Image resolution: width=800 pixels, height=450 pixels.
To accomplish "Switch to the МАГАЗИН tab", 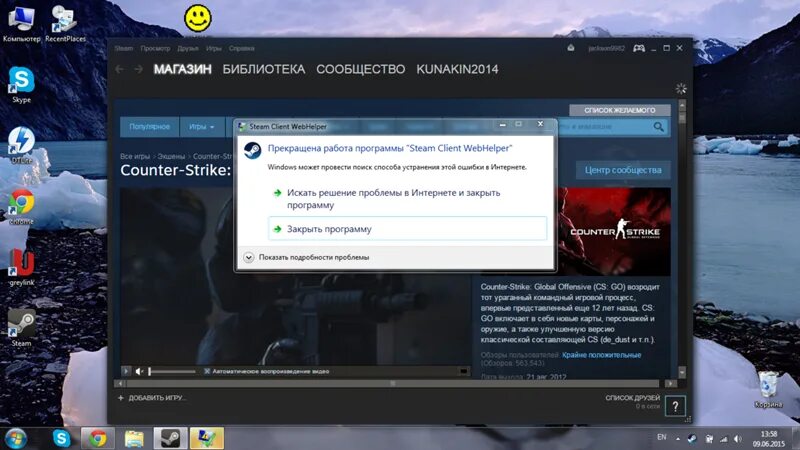I will [x=183, y=69].
